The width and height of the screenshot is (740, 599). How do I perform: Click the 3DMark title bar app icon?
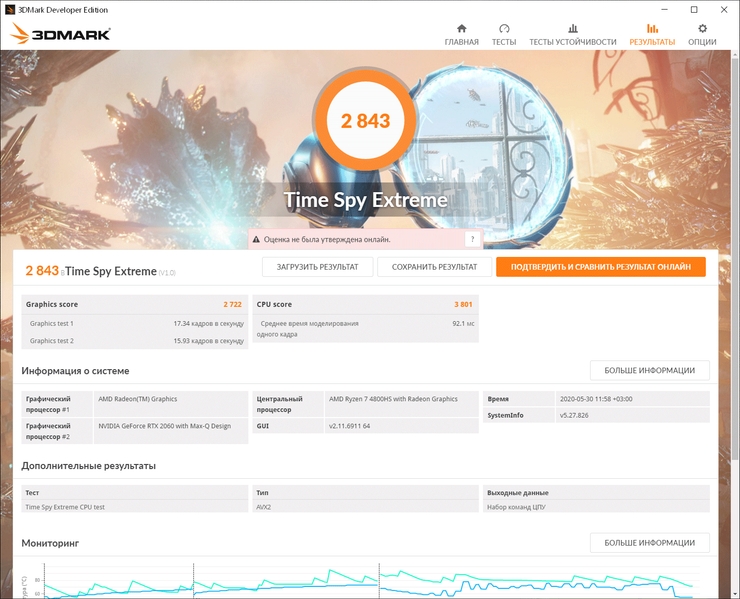point(9,9)
